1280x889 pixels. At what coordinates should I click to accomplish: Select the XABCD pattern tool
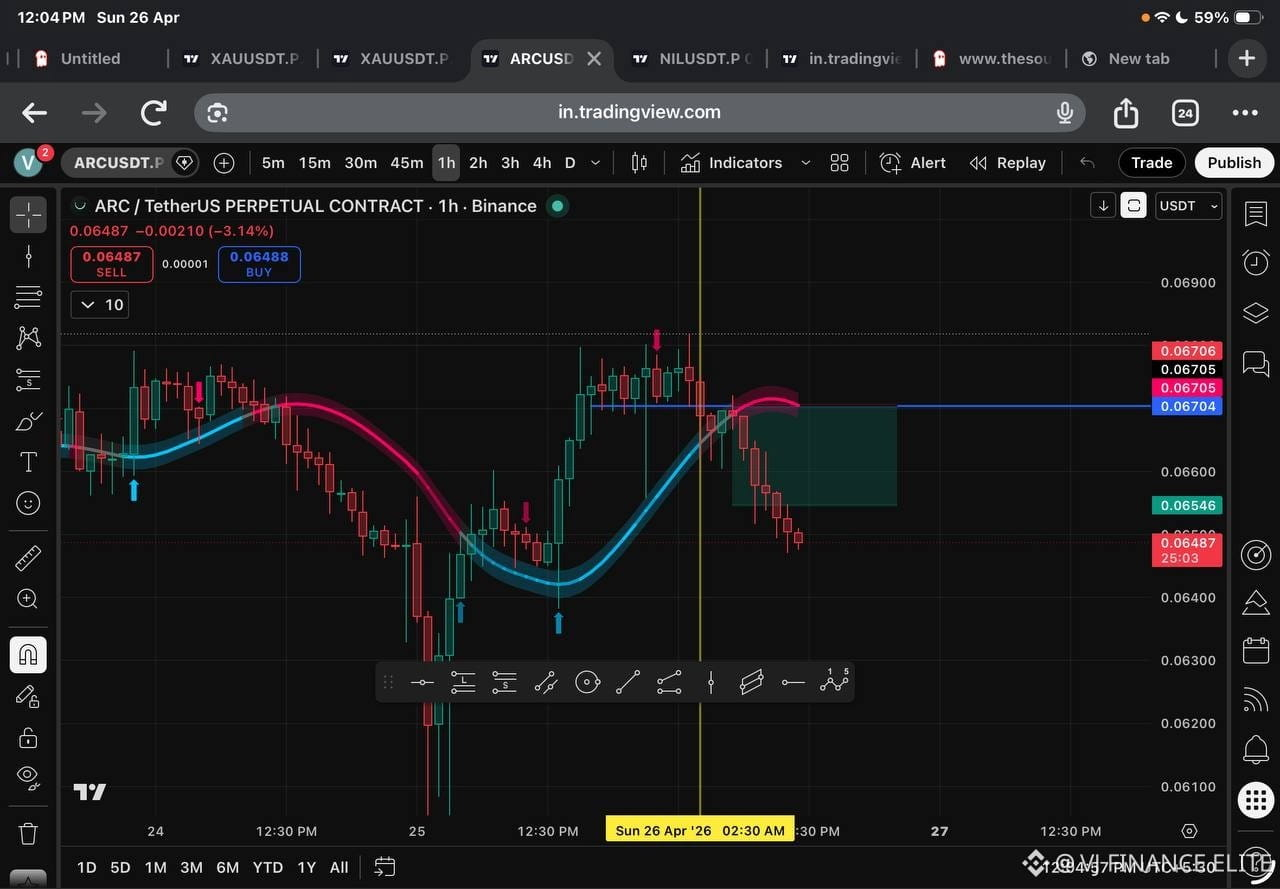pos(28,338)
